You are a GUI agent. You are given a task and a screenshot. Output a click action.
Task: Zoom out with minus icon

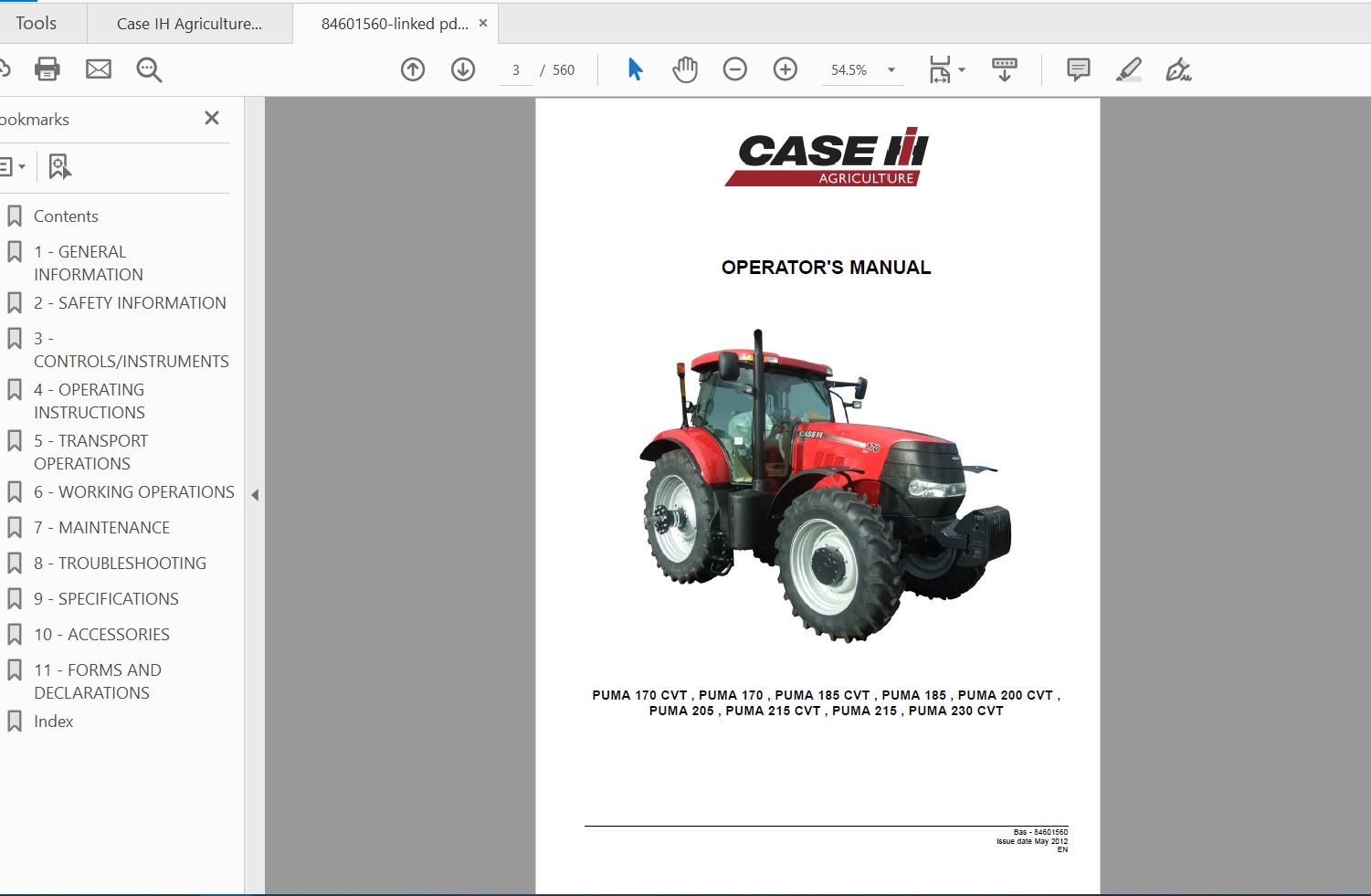coord(734,69)
